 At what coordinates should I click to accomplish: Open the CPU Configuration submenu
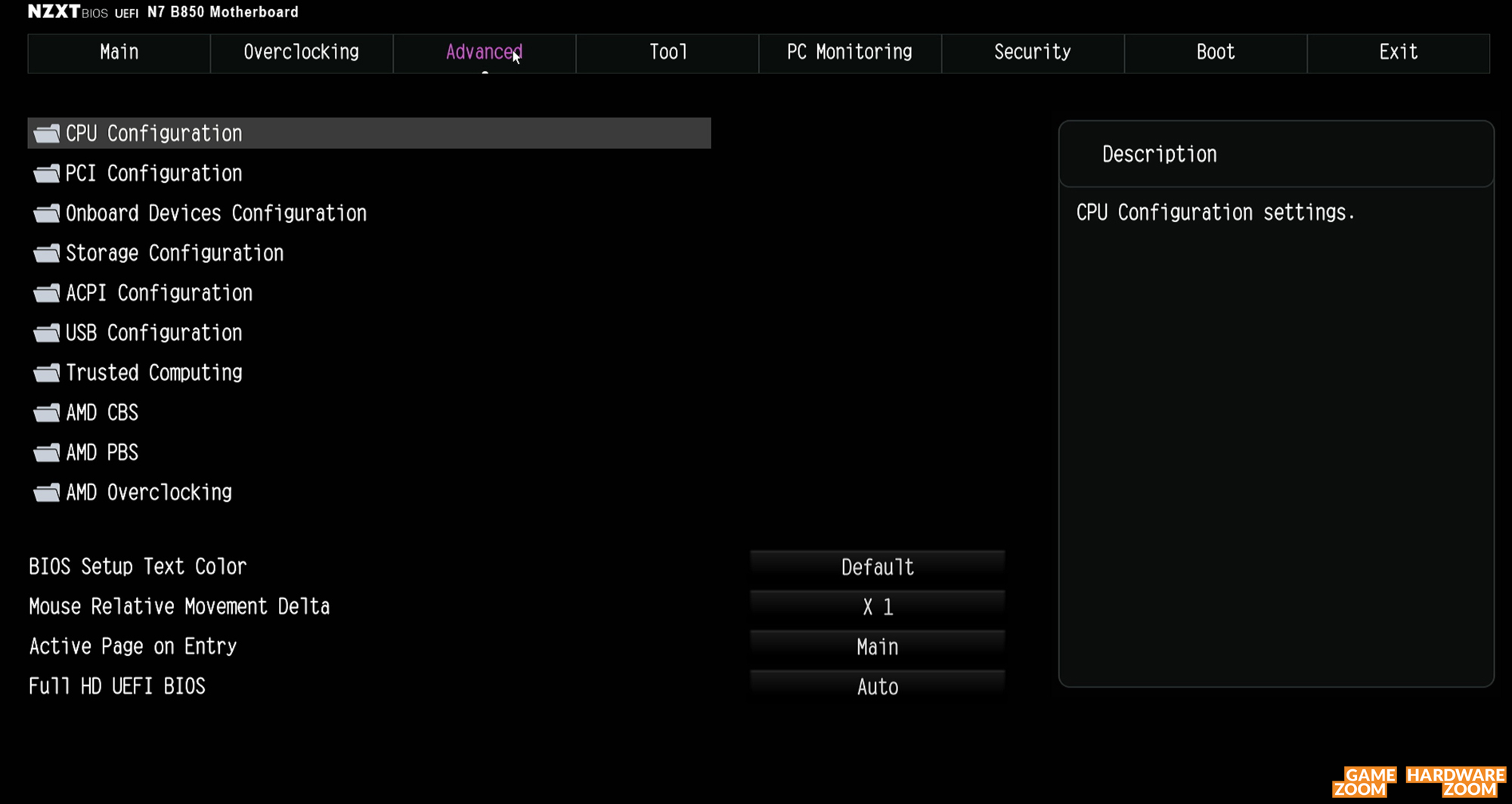pos(369,133)
